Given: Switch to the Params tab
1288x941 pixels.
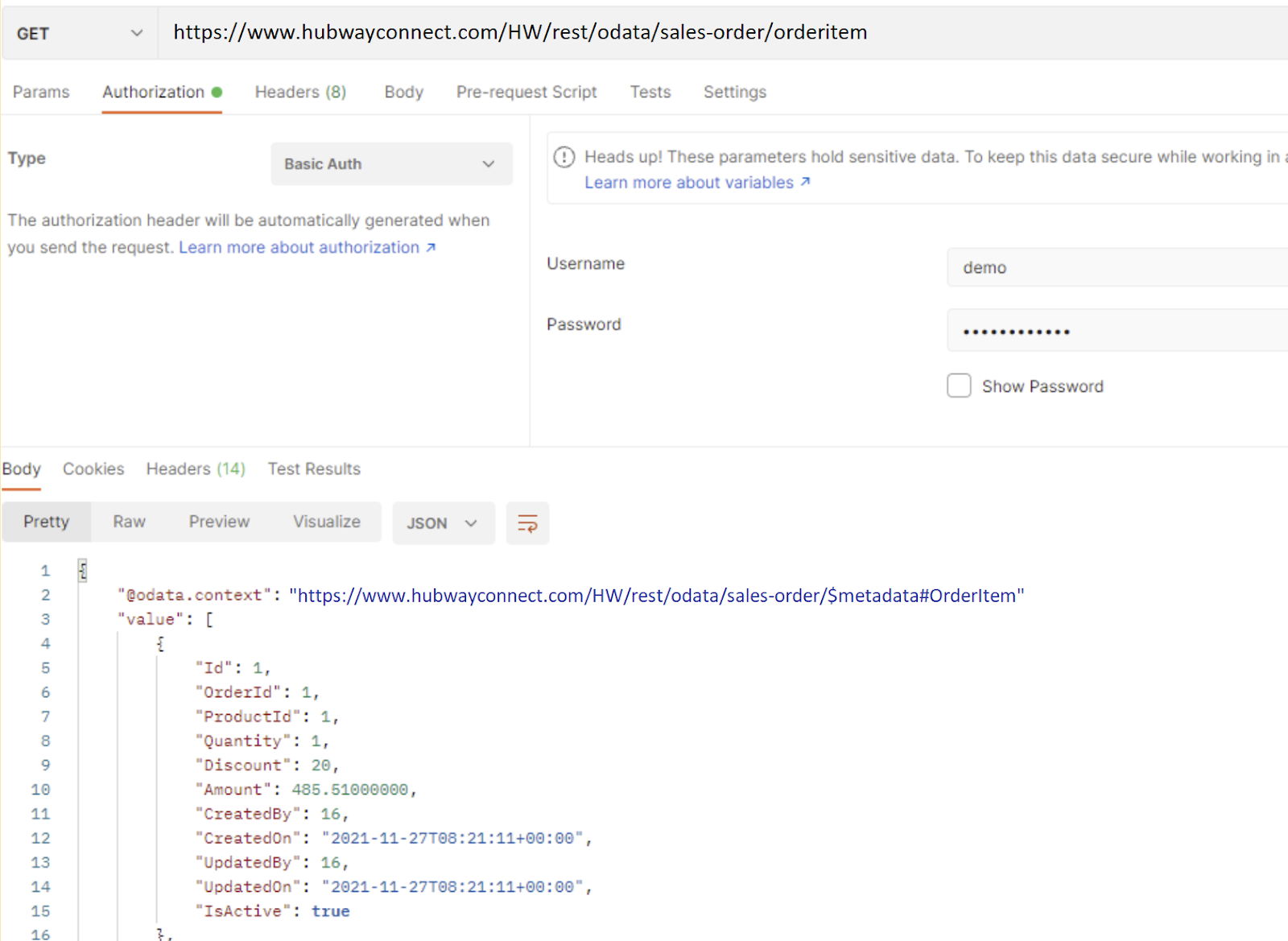Looking at the screenshot, I should point(41,93).
